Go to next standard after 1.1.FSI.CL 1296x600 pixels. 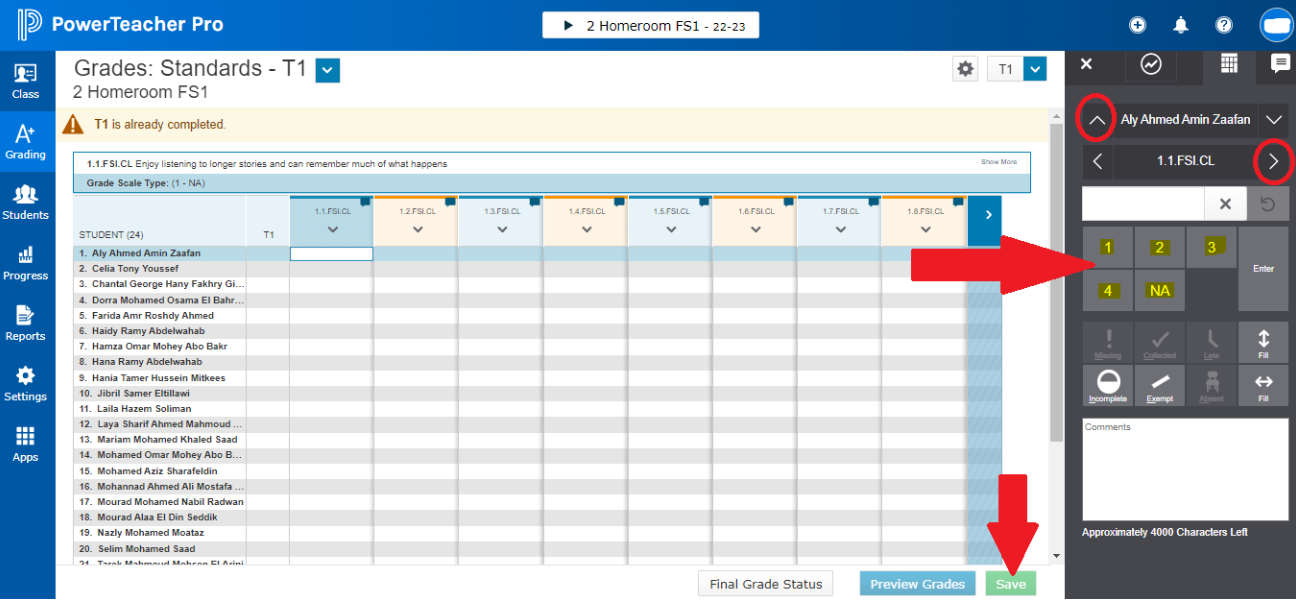click(x=1273, y=161)
